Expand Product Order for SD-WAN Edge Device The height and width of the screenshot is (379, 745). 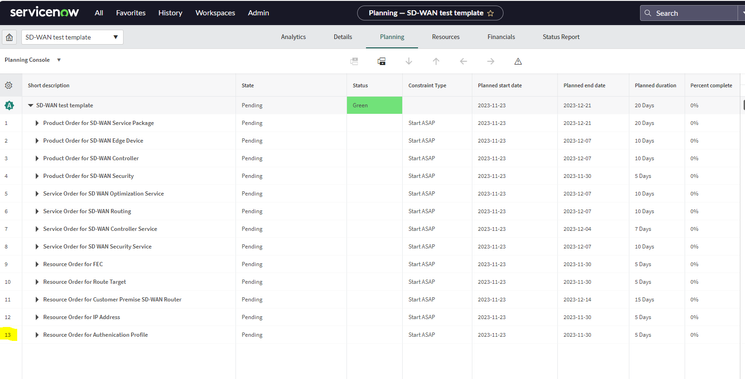coord(37,141)
